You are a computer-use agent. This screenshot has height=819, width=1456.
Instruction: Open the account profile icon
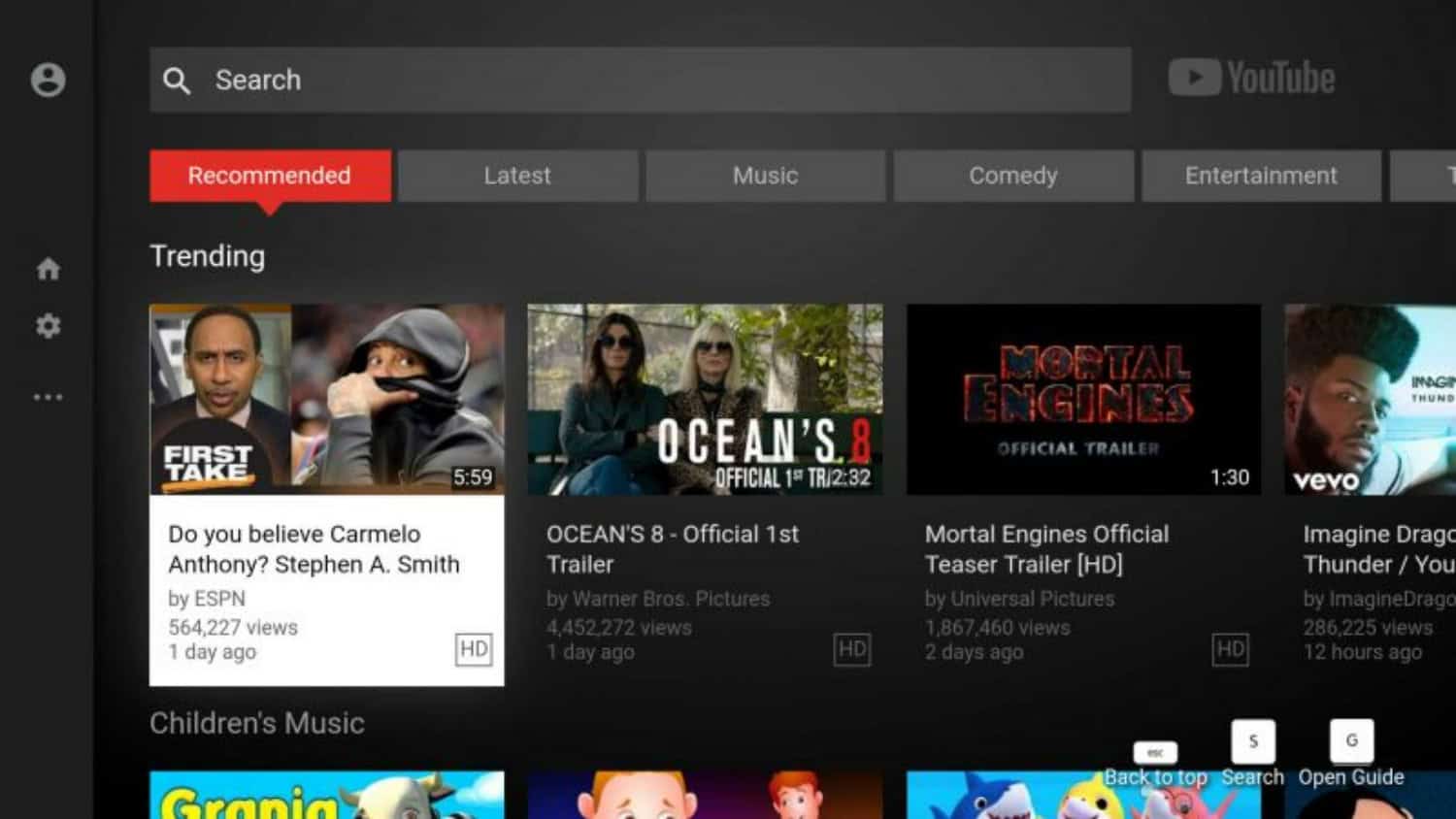pyautogui.click(x=48, y=80)
